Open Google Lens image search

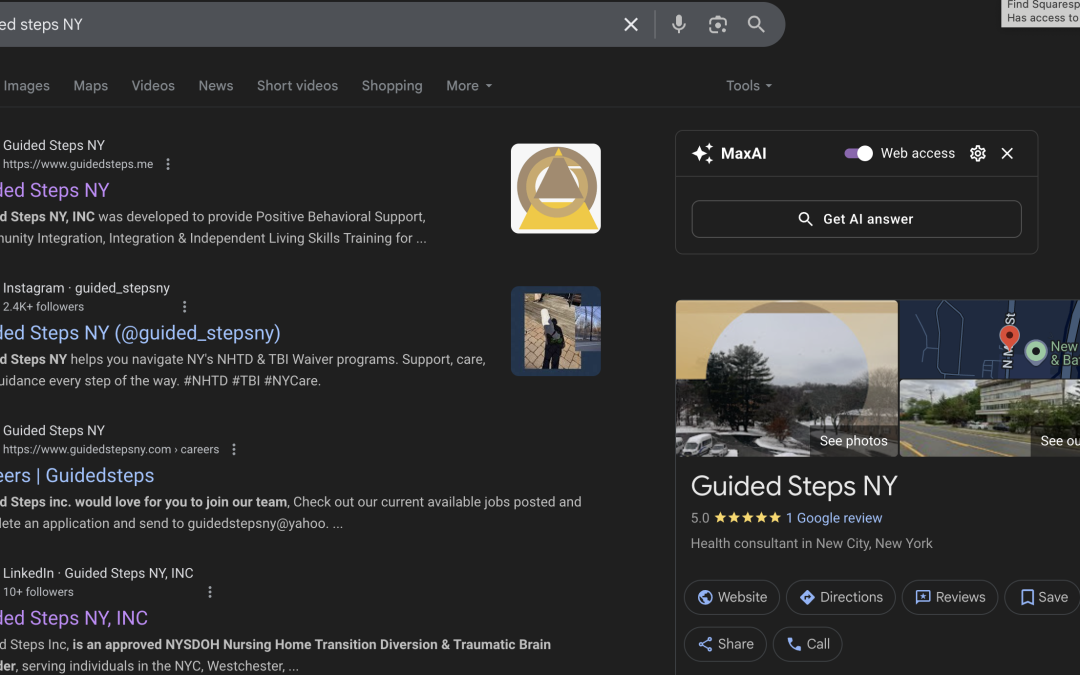tap(718, 25)
